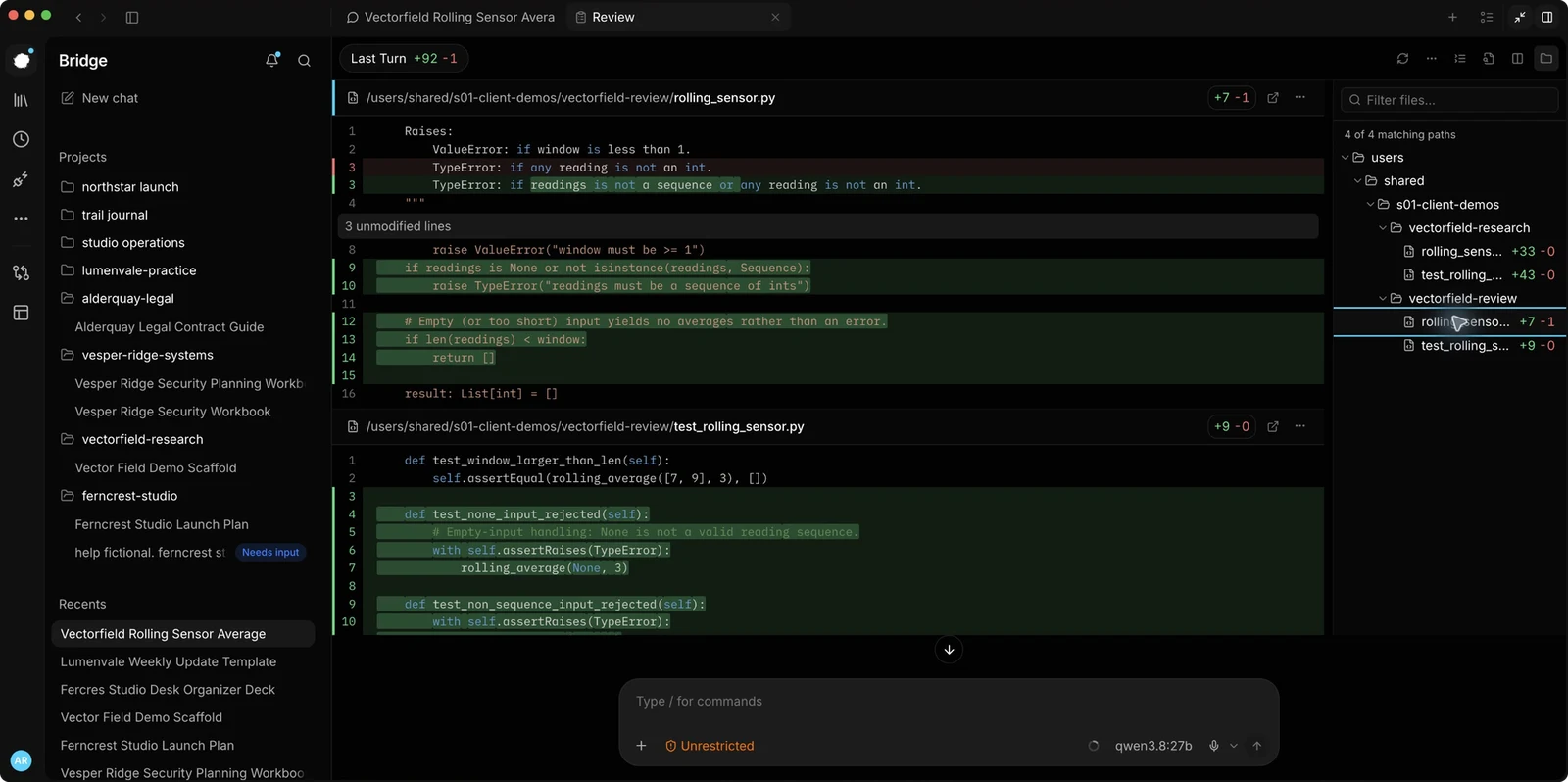Collapse the vectorfield-review folder in the file tree
Screen dimensions: 1568x782
pos(1384,299)
